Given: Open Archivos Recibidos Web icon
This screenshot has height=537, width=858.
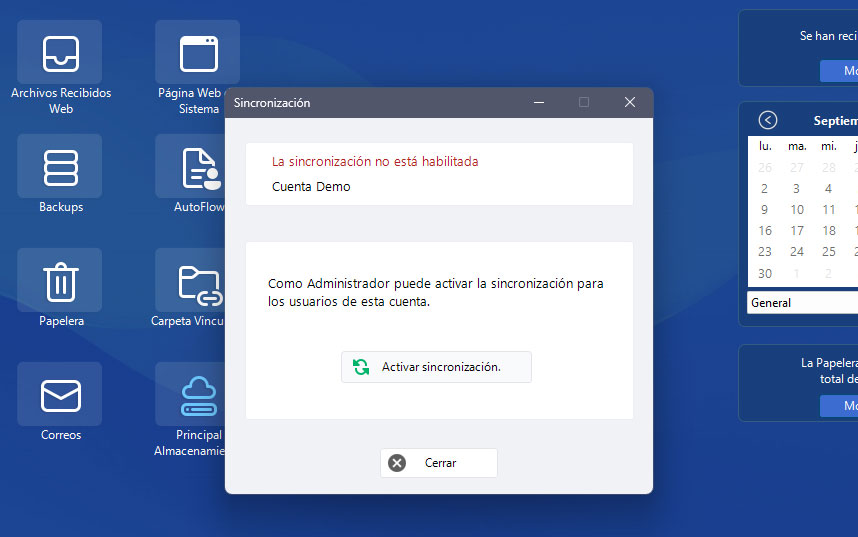Looking at the screenshot, I should point(60,53).
